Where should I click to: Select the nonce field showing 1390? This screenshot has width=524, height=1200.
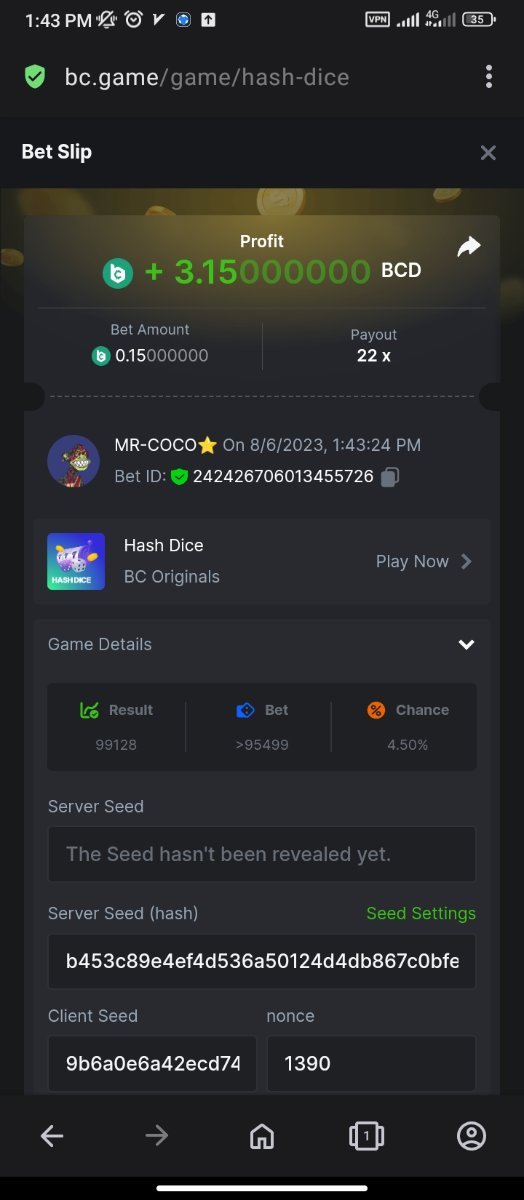point(371,1063)
